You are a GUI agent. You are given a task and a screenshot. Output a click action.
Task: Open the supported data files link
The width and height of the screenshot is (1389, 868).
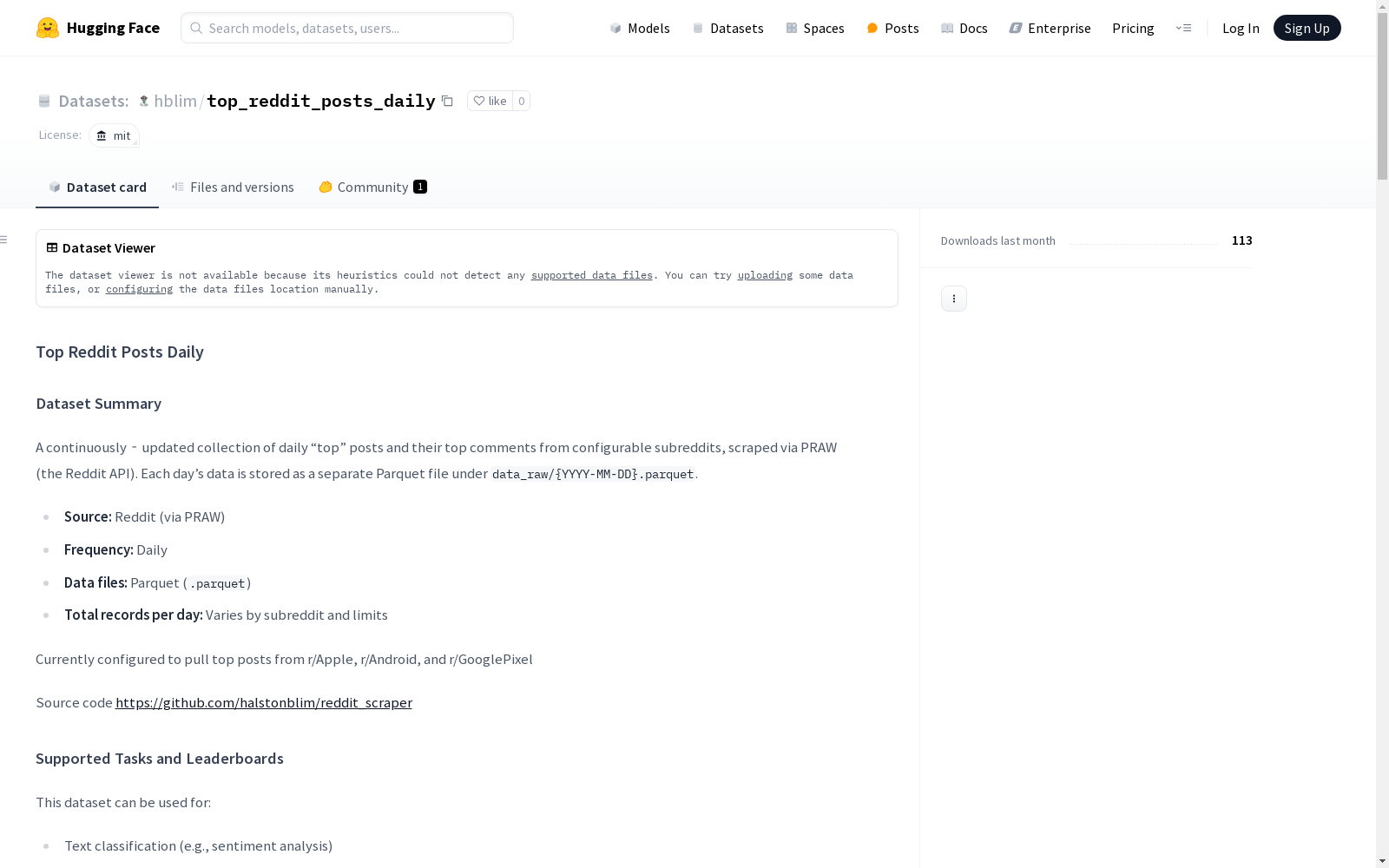pyautogui.click(x=591, y=275)
